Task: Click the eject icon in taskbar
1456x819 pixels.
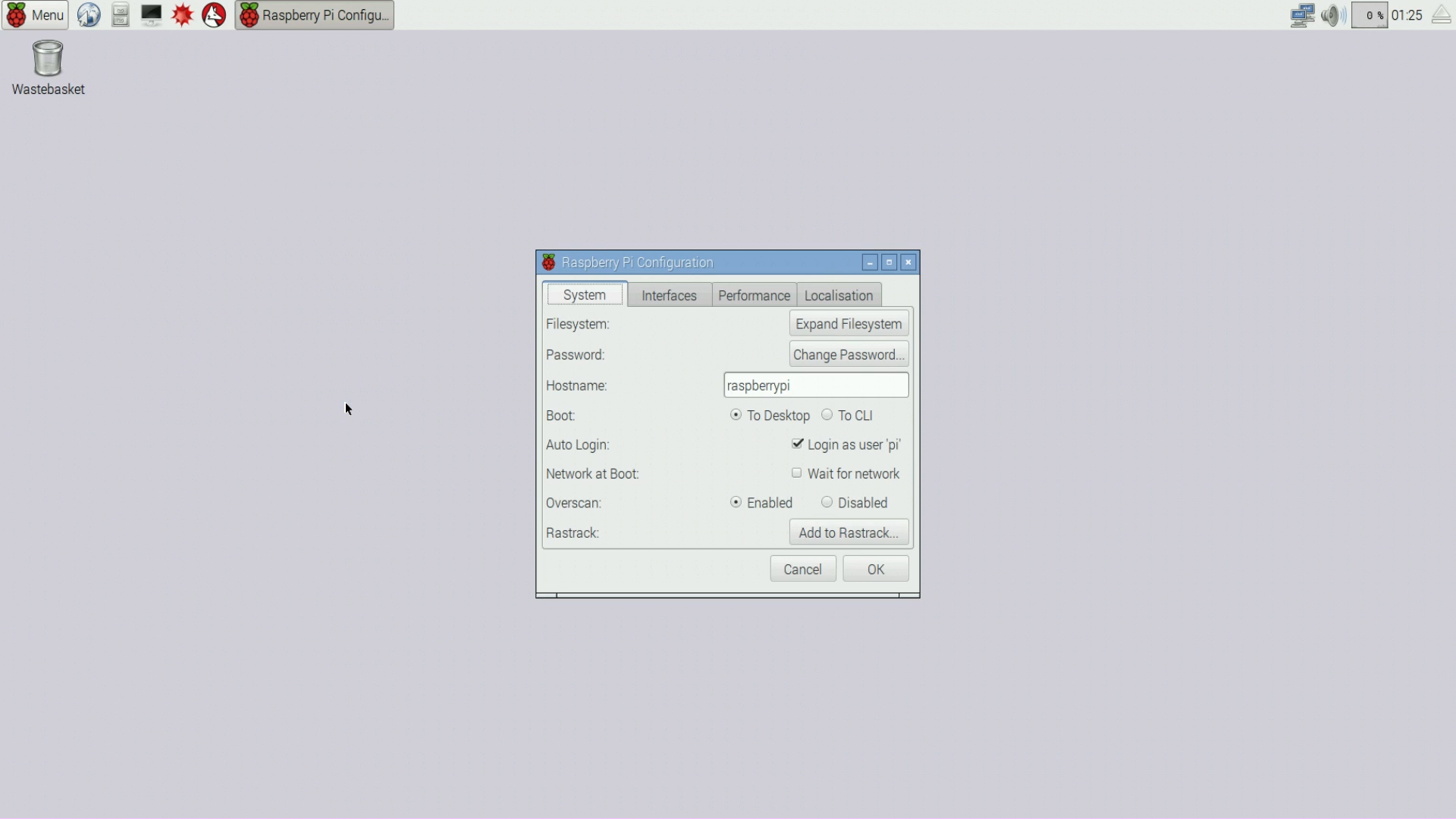Action: 1441,15
